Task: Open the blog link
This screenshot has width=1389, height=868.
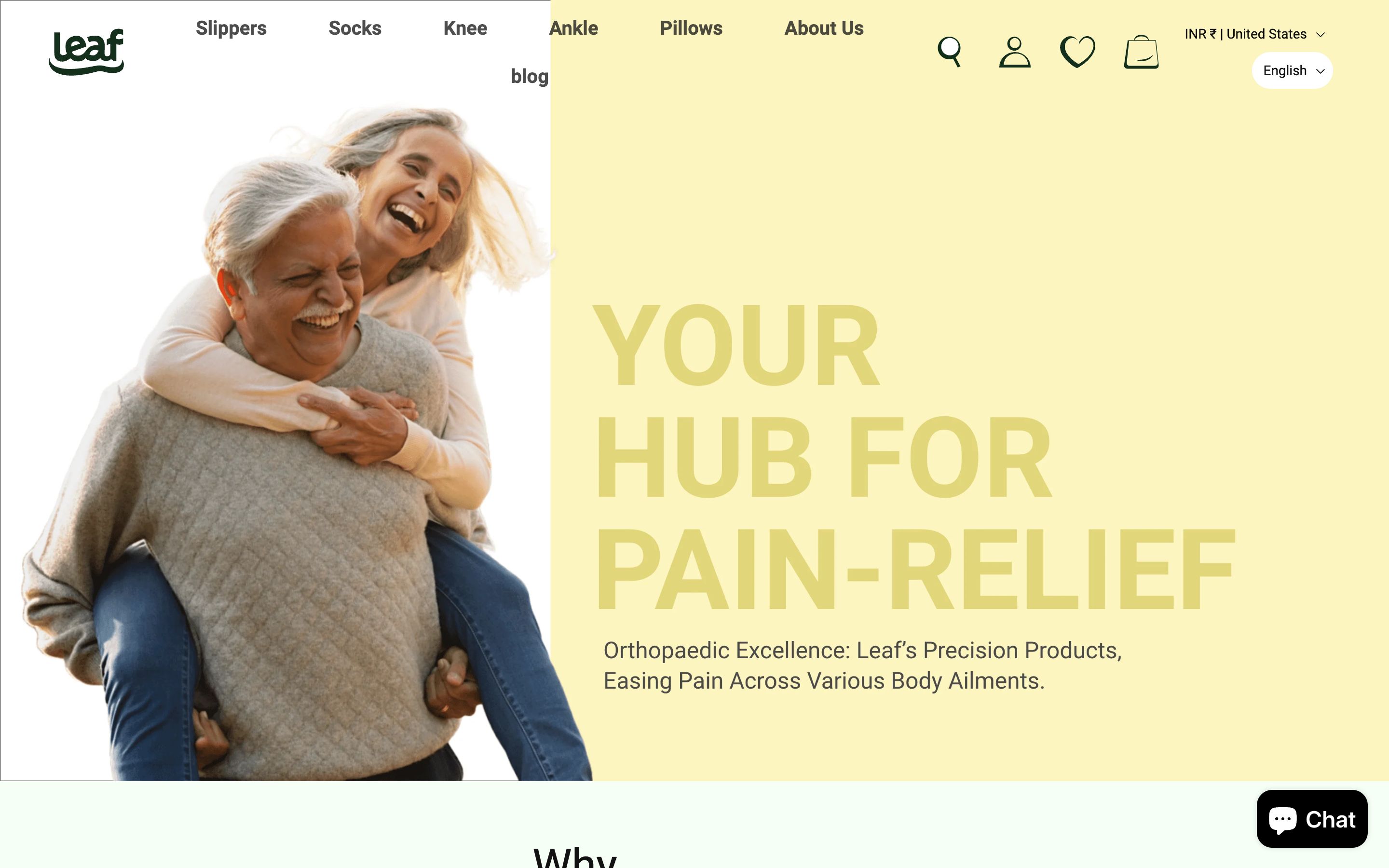Action: click(529, 76)
